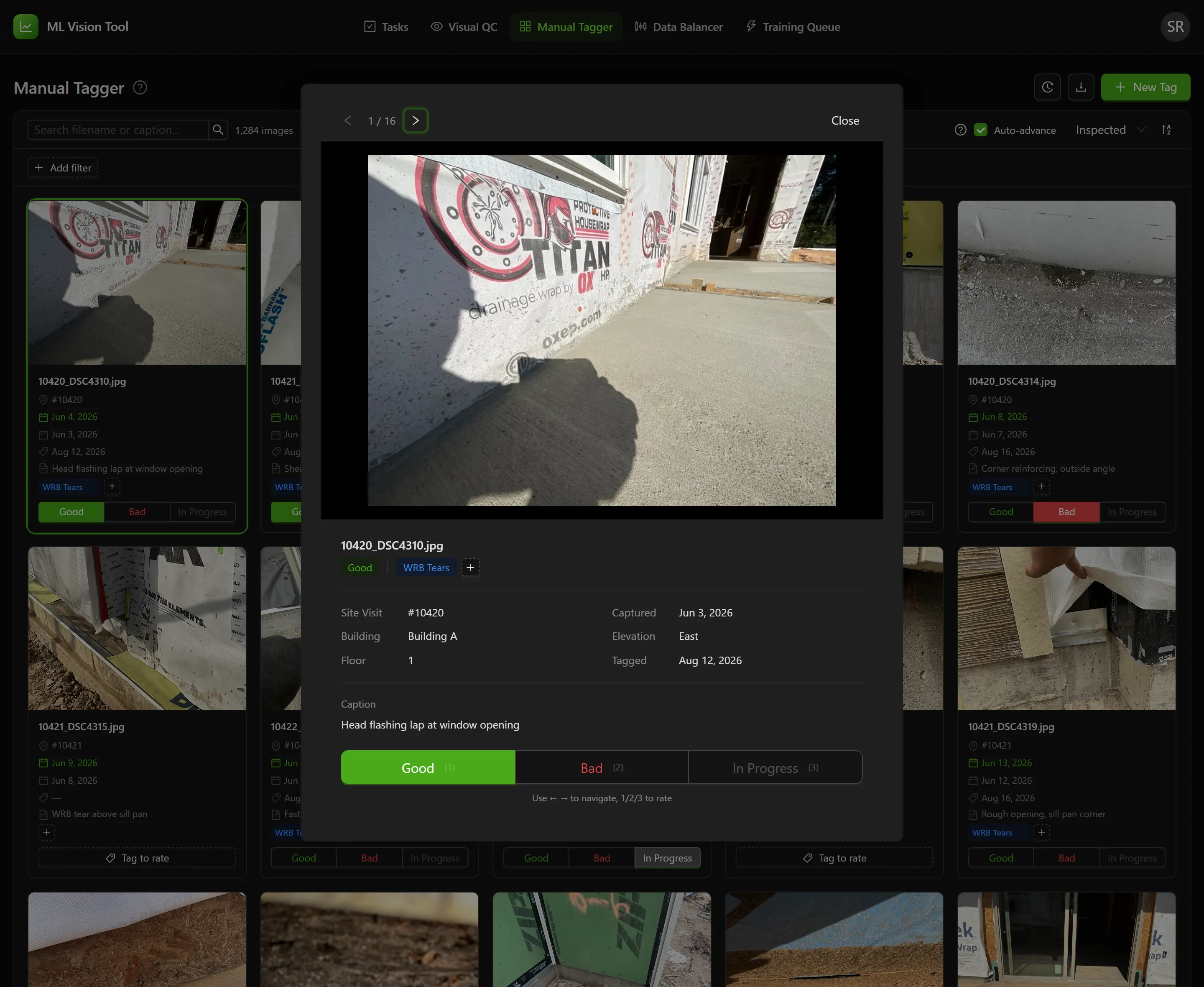Viewport: 1204px width, 987px height.
Task: Add tag on 10420_DSC4310.jpg card
Action: pos(112,487)
